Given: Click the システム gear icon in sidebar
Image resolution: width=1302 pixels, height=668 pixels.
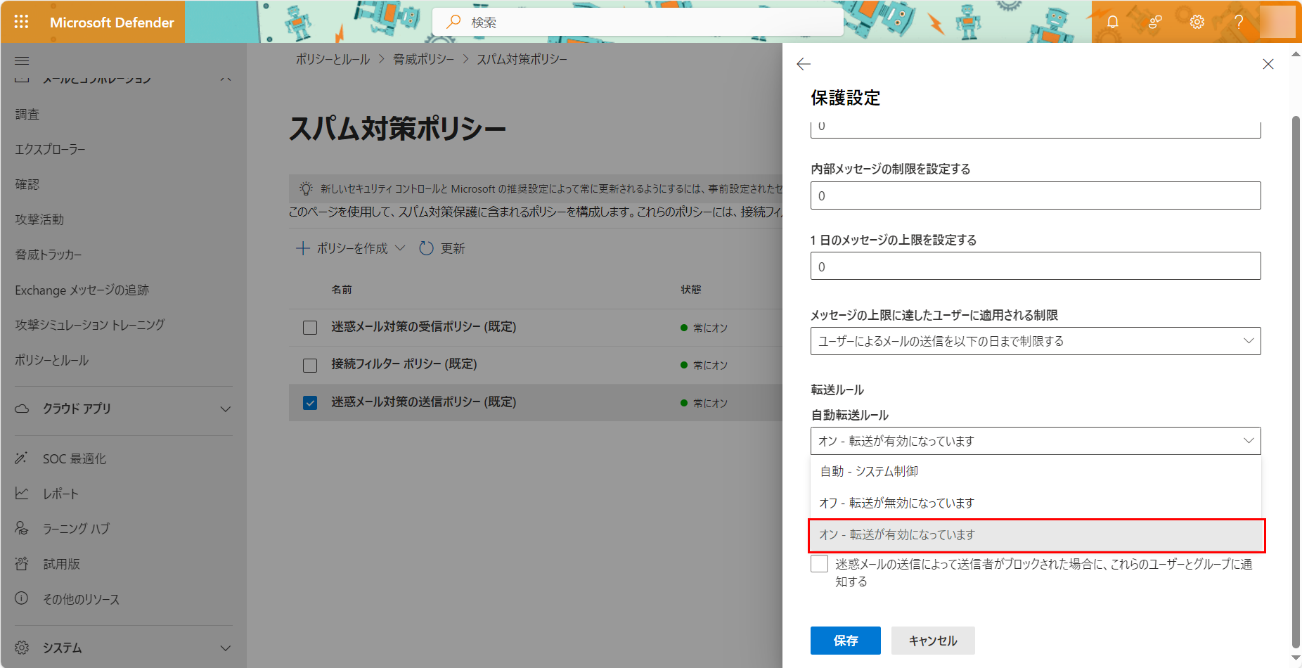Looking at the screenshot, I should pos(22,648).
